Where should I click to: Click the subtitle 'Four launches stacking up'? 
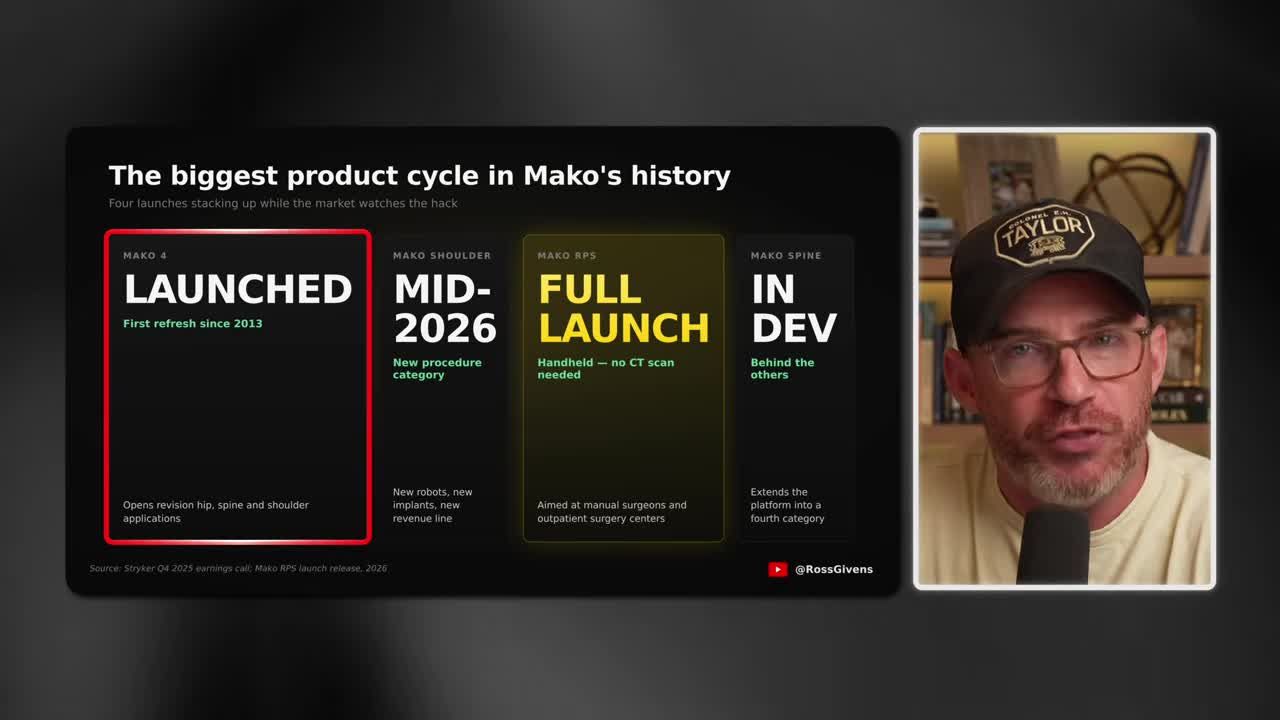point(283,203)
